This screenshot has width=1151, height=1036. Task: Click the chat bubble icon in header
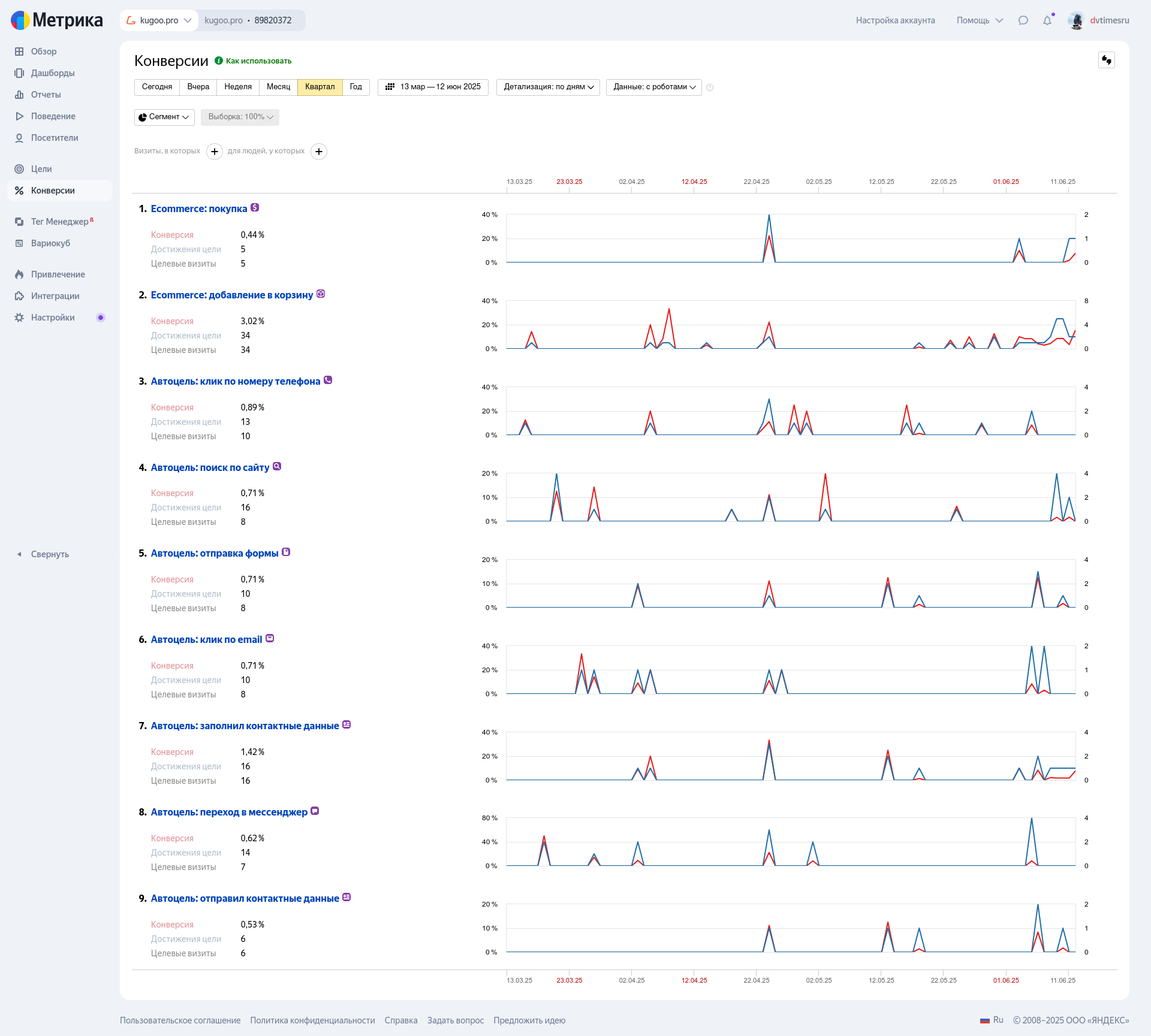(1023, 20)
